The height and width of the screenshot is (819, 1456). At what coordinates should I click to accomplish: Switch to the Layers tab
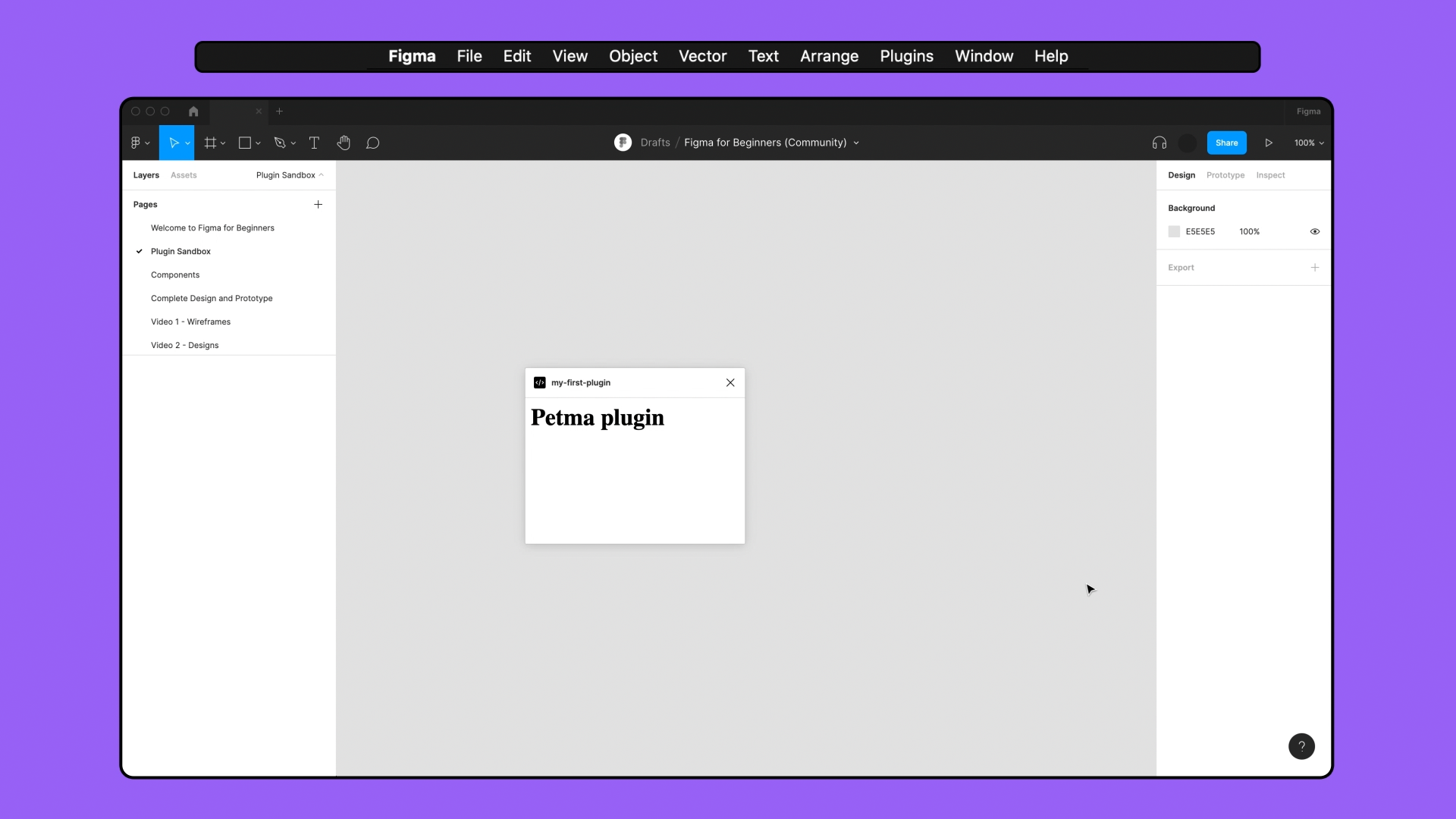146,175
